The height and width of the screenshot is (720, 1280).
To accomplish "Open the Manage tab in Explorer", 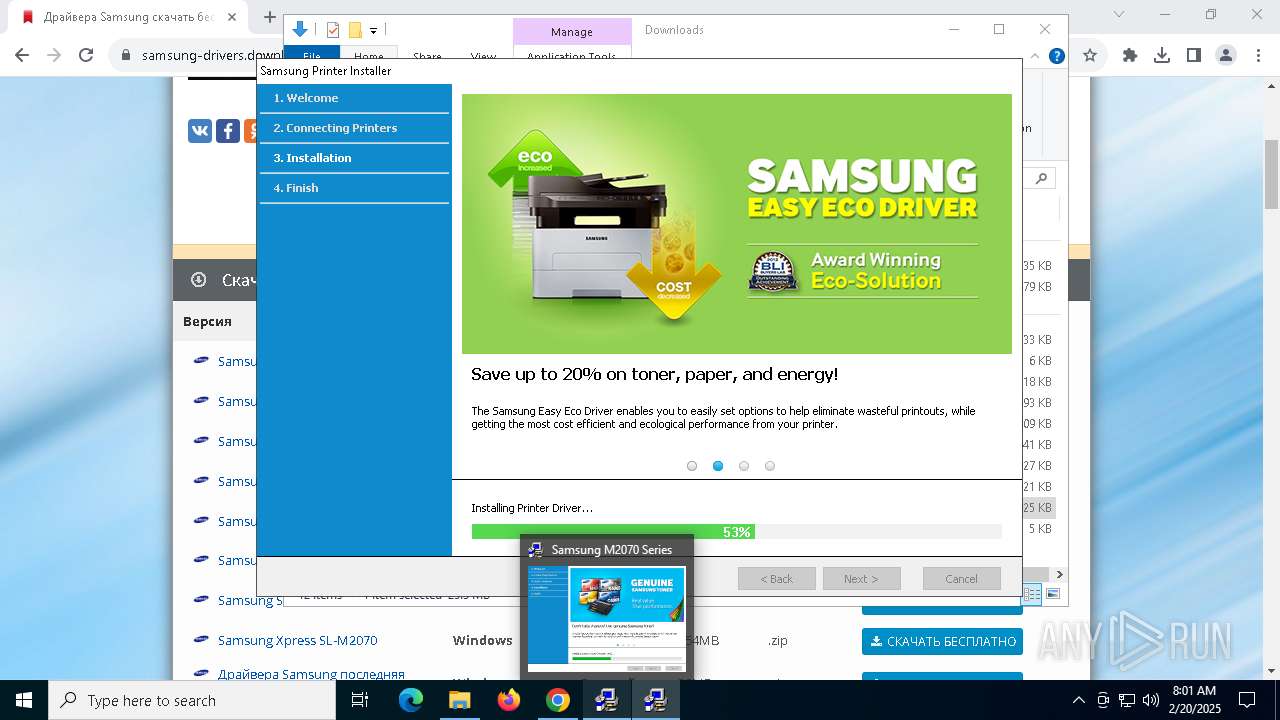I will coord(572,32).
